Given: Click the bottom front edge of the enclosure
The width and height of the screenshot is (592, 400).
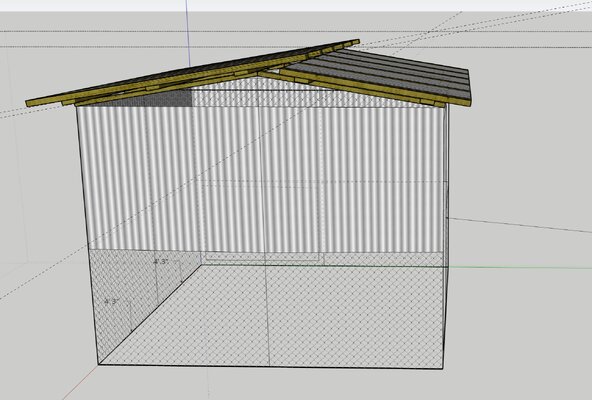Looking at the screenshot, I should coord(271,366).
